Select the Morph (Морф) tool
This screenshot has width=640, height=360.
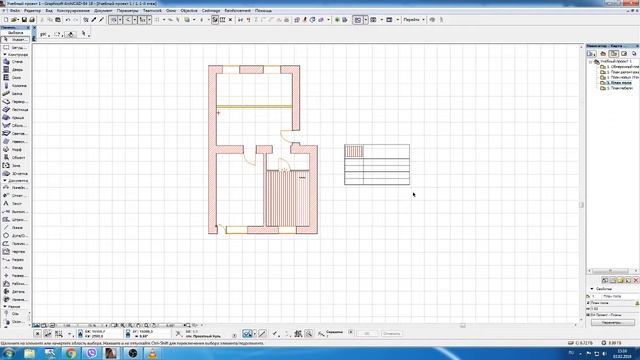15,150
